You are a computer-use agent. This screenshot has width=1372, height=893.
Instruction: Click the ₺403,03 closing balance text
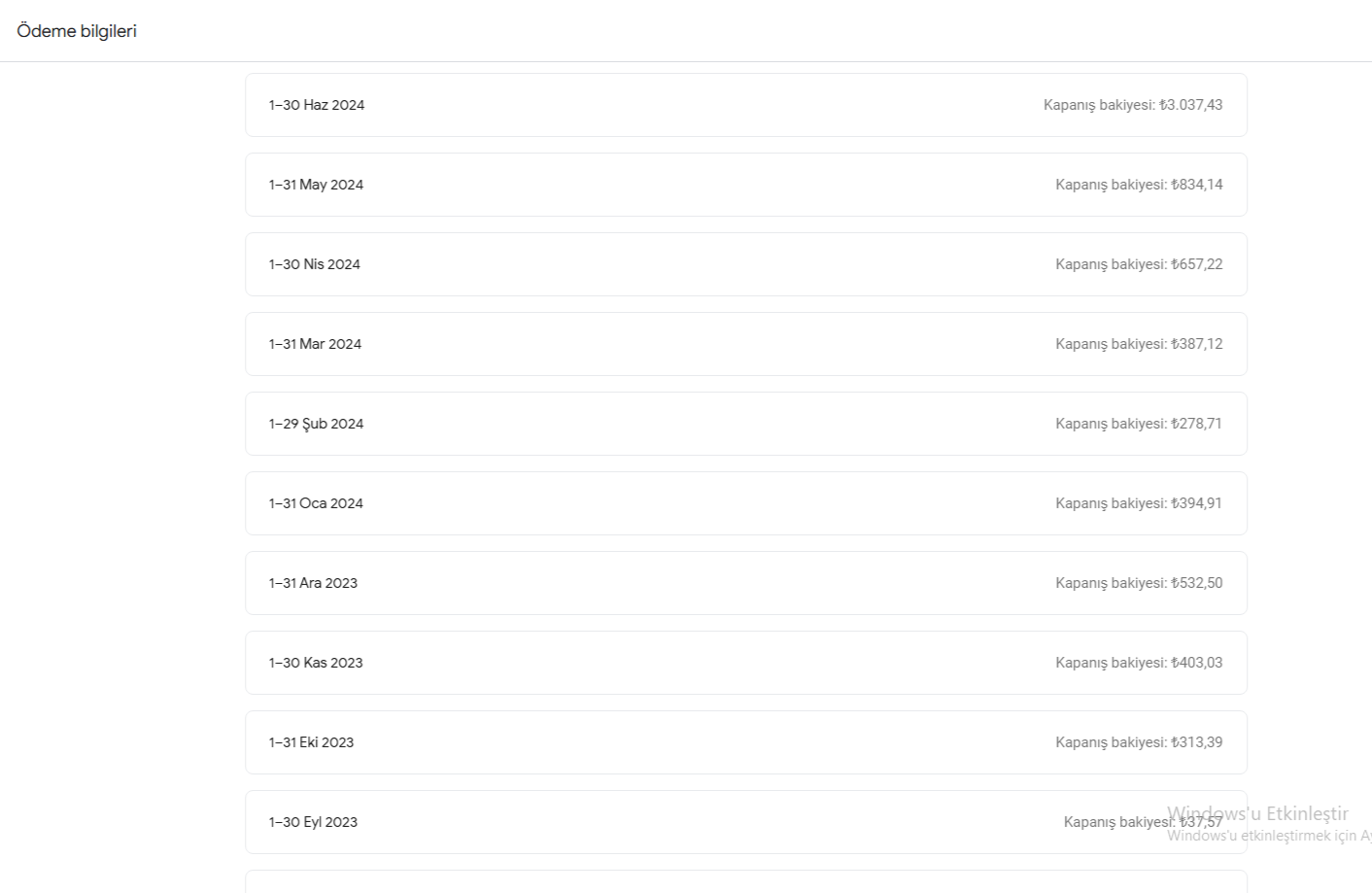(x=1139, y=663)
